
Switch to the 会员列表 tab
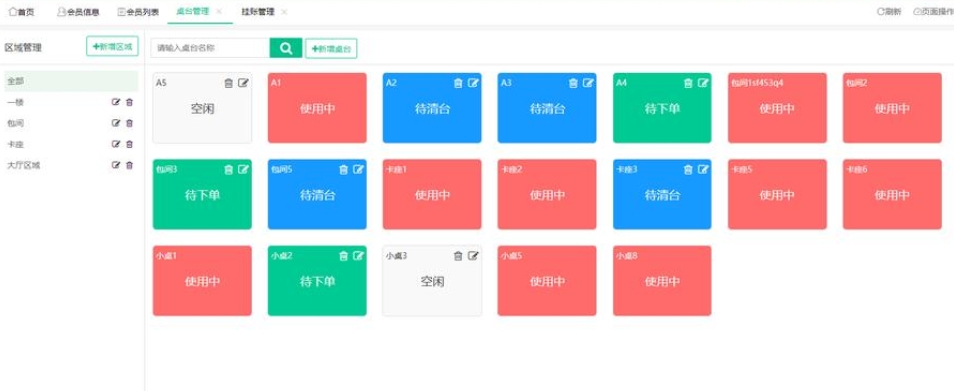(x=138, y=12)
